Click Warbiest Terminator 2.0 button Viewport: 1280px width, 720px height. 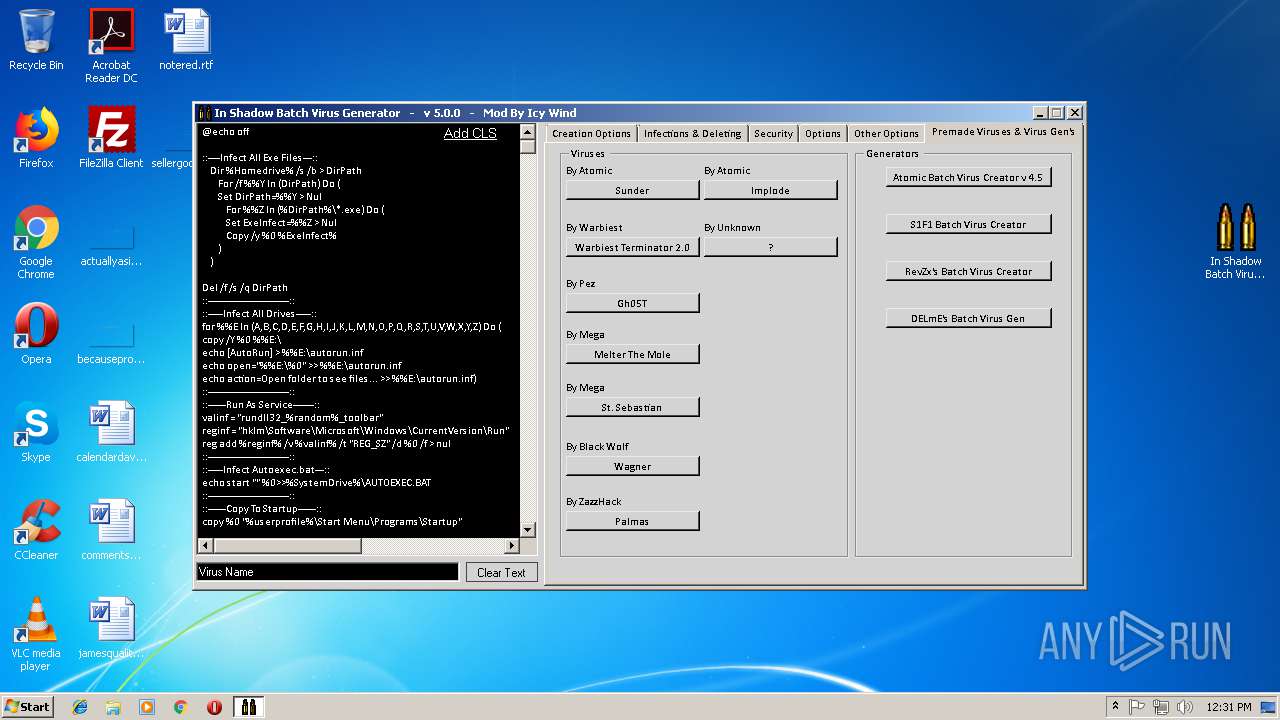point(632,247)
